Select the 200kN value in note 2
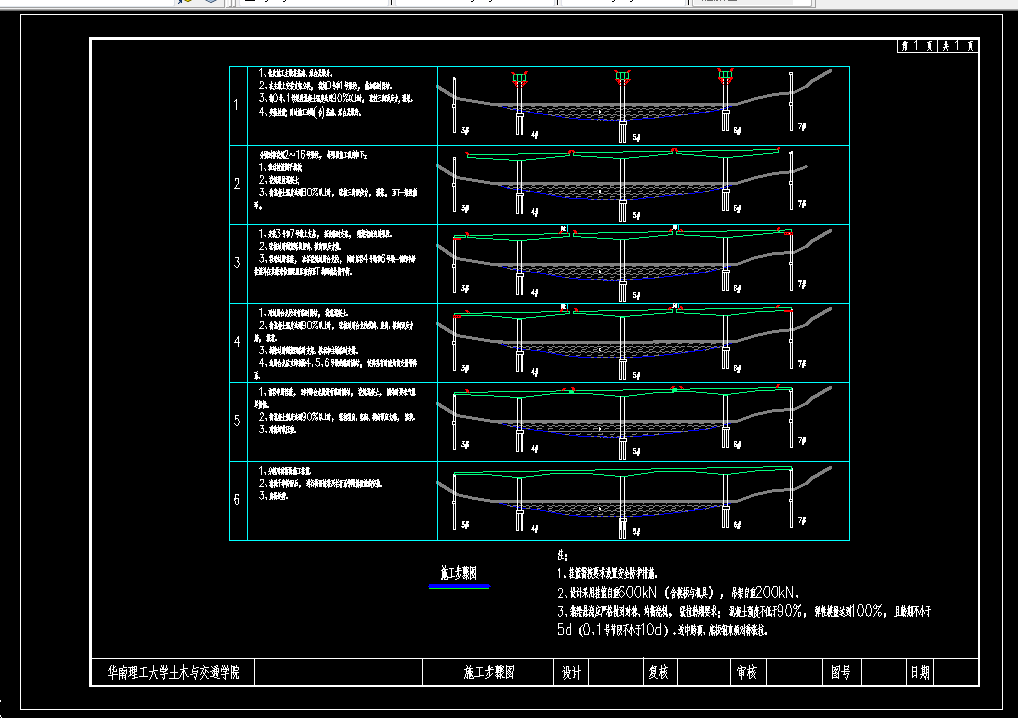The image size is (1018, 718). 775,592
